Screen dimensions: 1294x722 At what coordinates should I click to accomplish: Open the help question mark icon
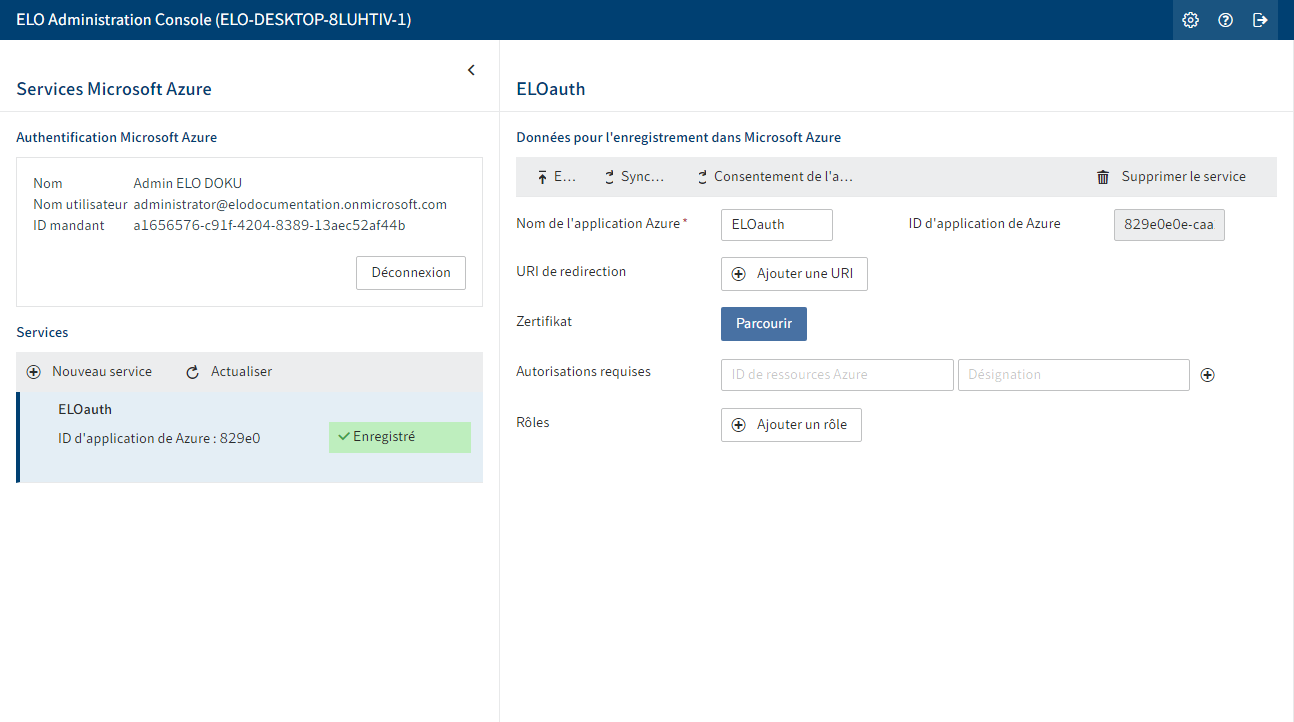(1225, 20)
